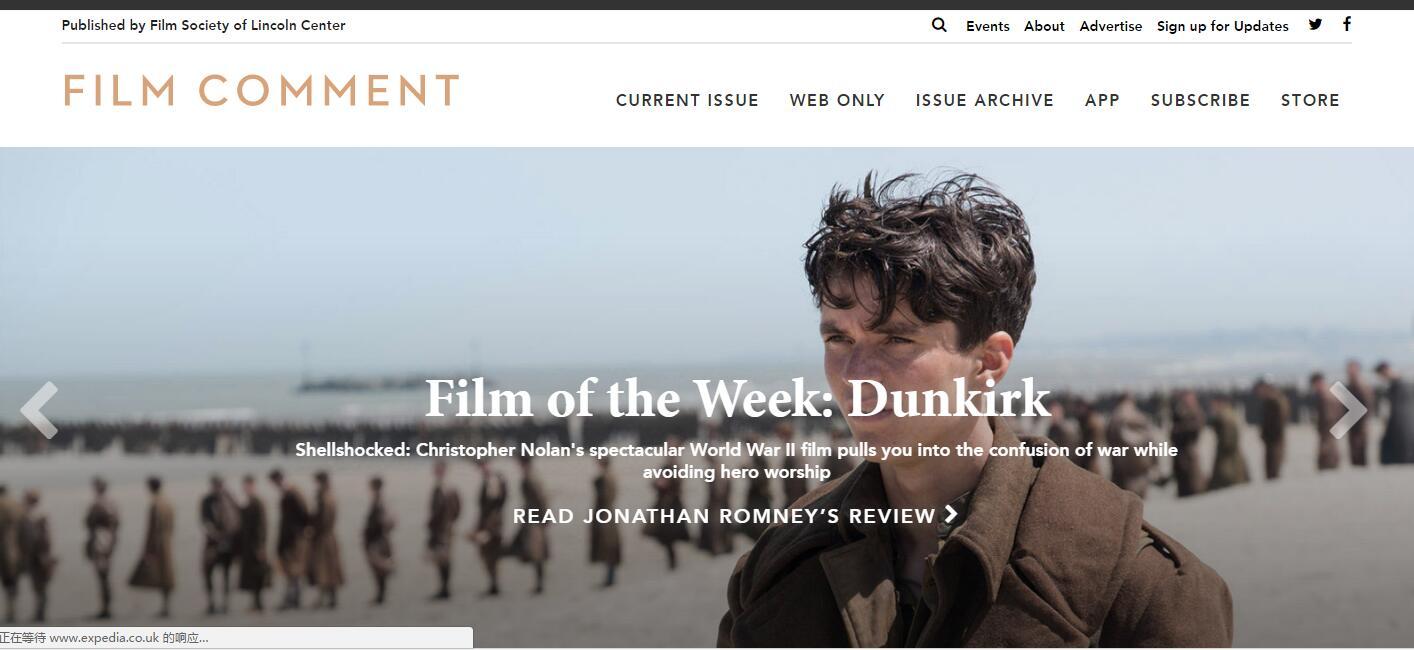Click chevron after Read Jonathan Romney's Review
The height and width of the screenshot is (650, 1414).
tap(951, 514)
